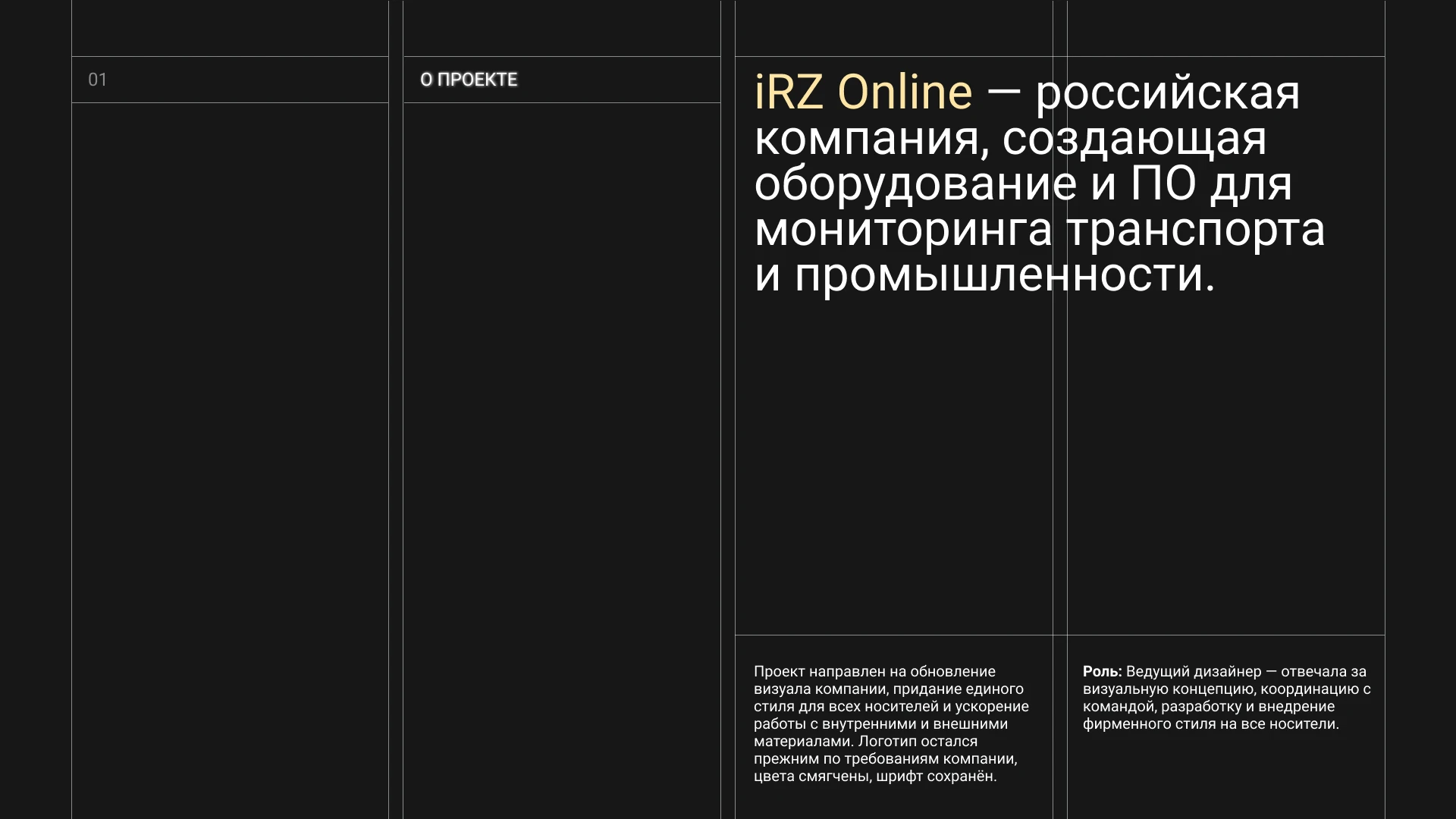The image size is (1456, 819).
Task: Click the yellow iRZ Online text
Action: (x=863, y=93)
